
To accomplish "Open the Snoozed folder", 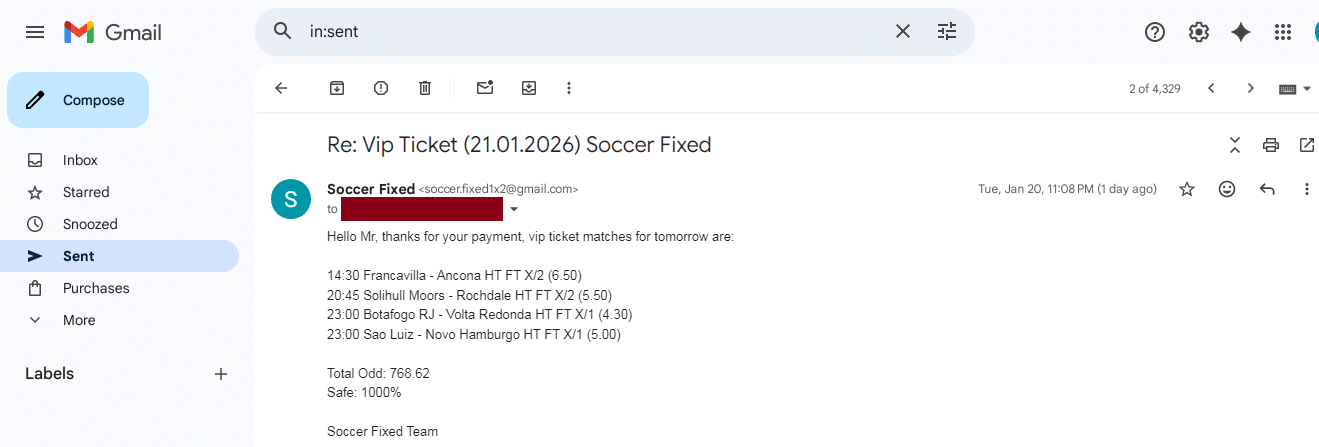I will click(x=90, y=224).
